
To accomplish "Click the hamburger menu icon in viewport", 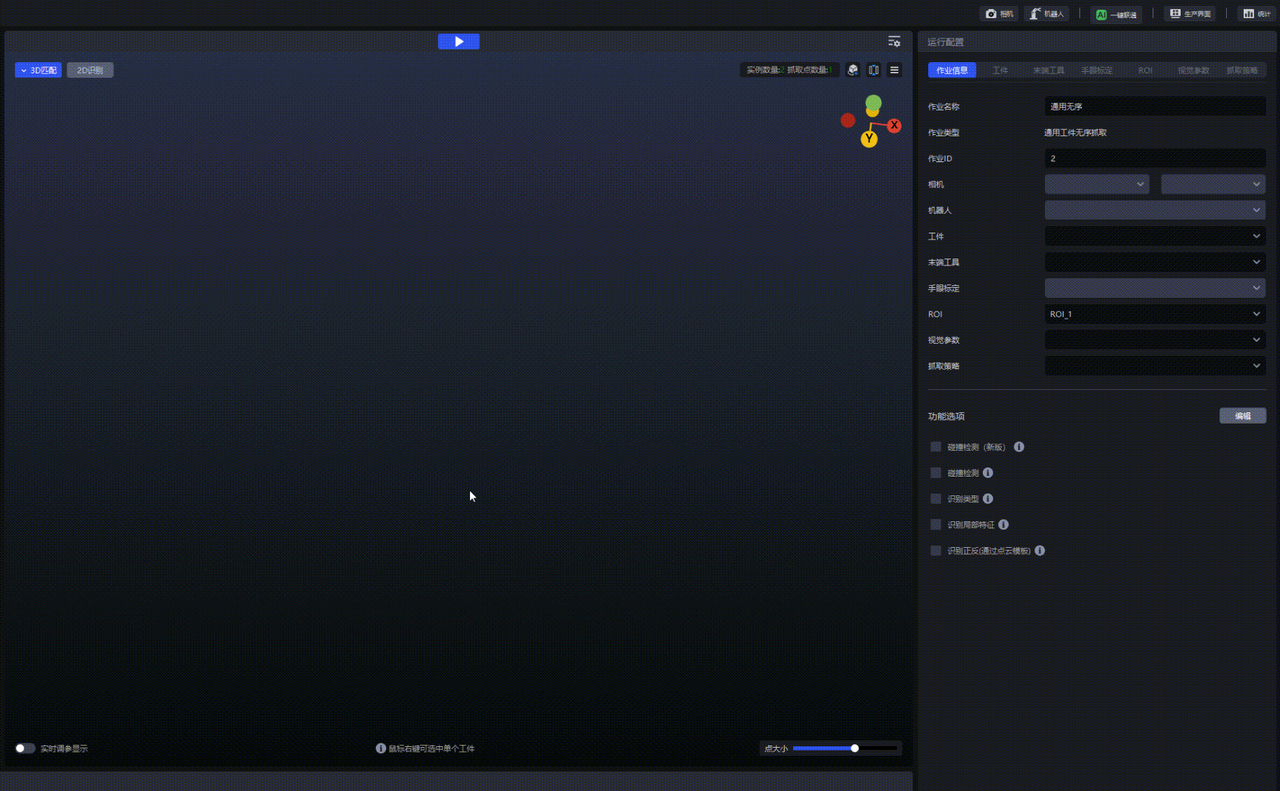I will click(894, 70).
